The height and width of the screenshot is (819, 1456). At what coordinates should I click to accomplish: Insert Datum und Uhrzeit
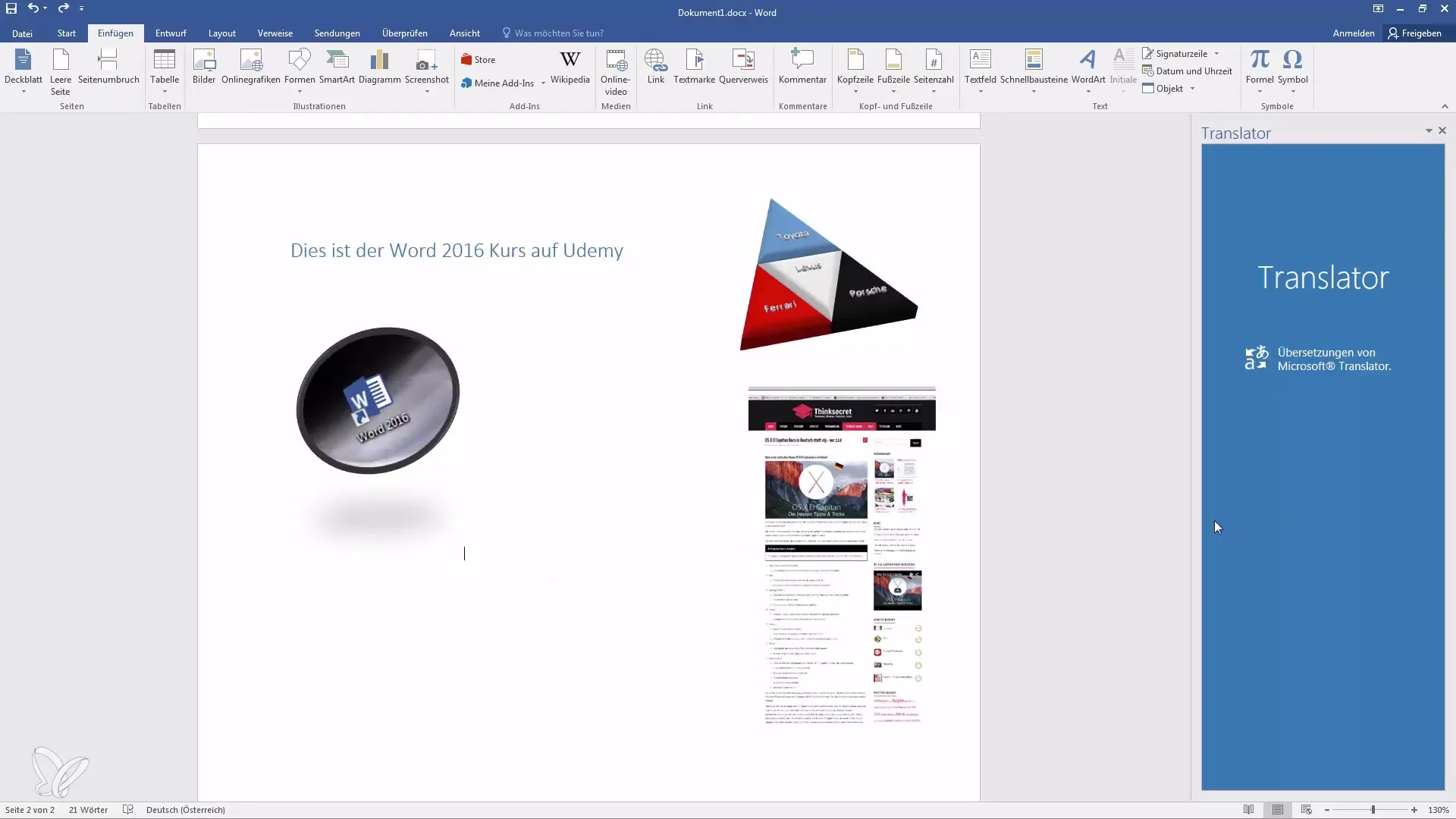tap(1187, 71)
